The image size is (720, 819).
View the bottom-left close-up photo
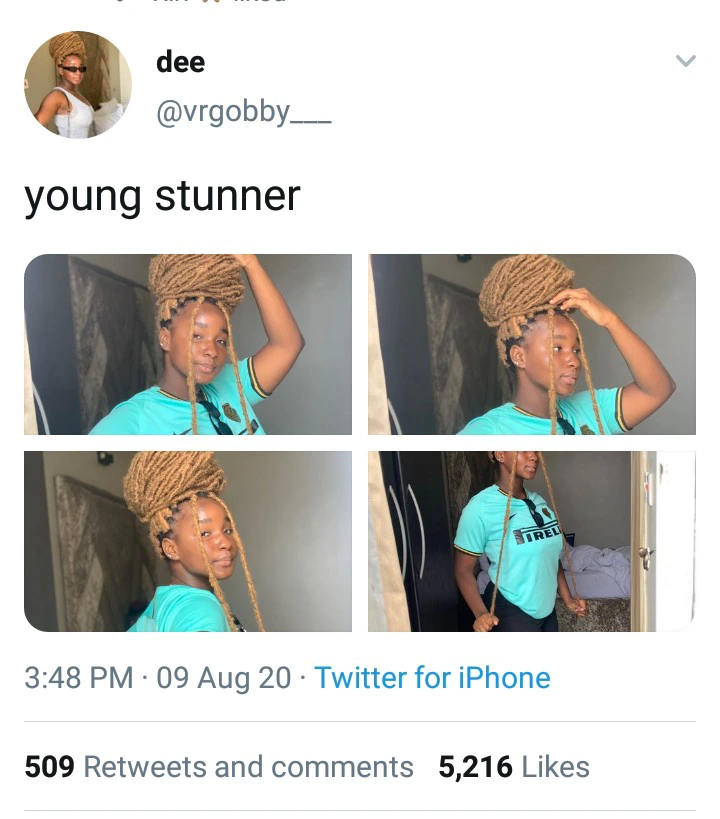tap(188, 541)
